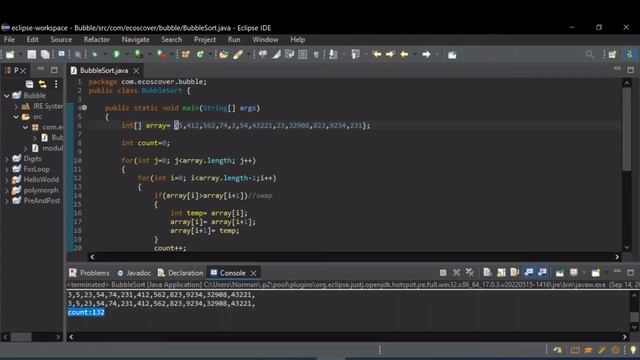The height and width of the screenshot is (360, 640).
Task: Open Package Explorer View Menu (three dots)
Action: (56, 84)
